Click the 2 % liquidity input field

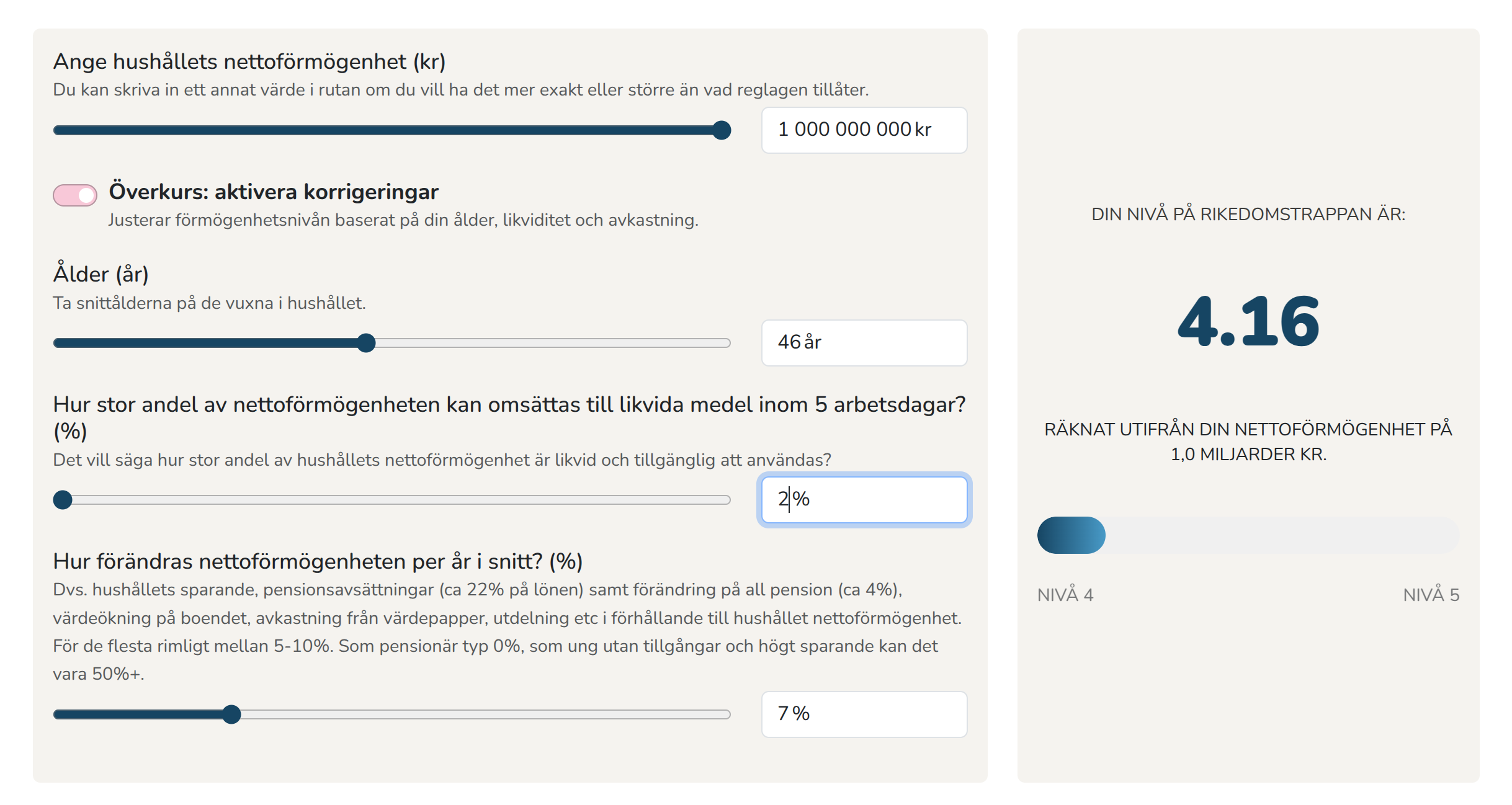click(863, 500)
